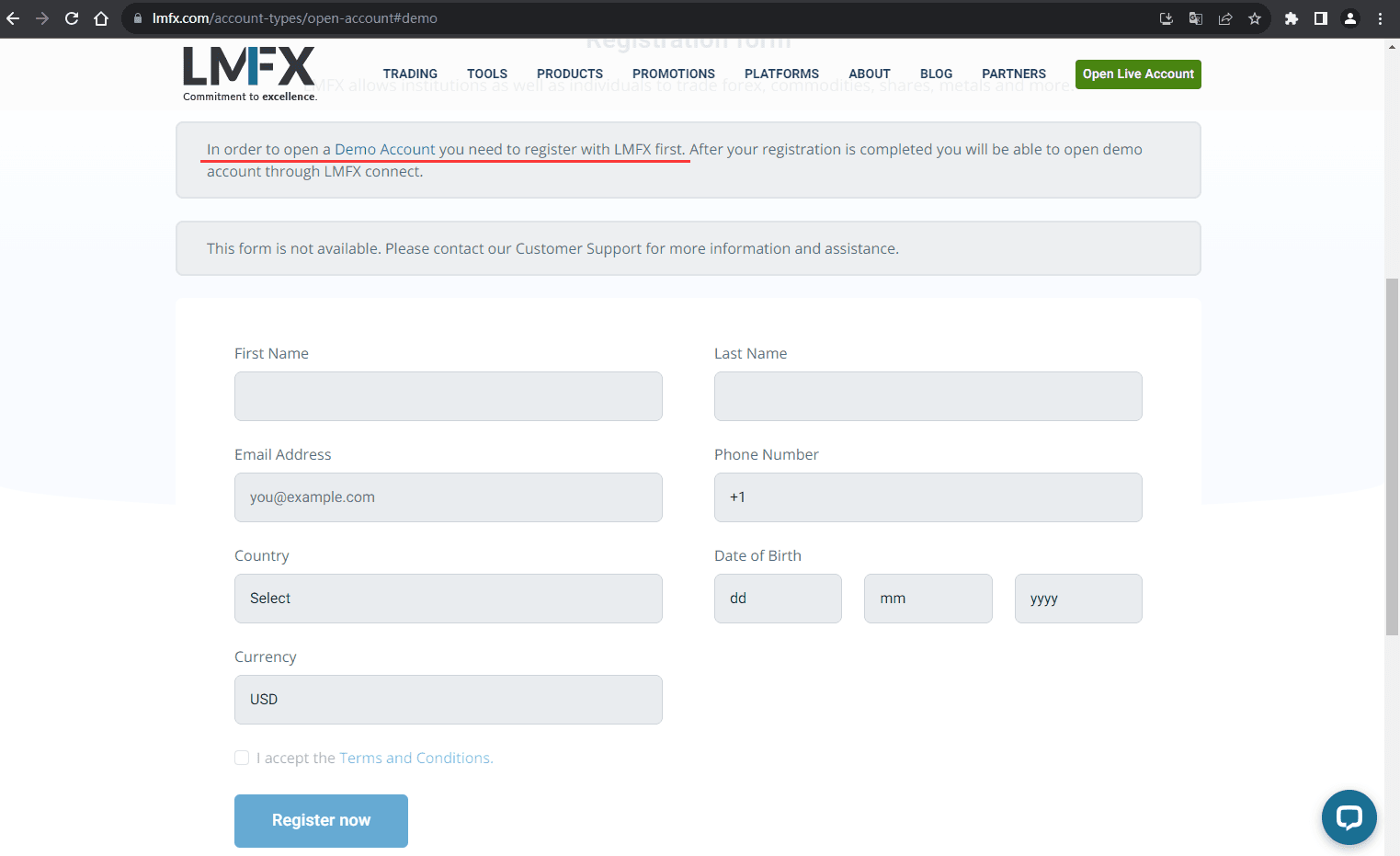Image resolution: width=1400 pixels, height=856 pixels.
Task: Check accept Terms and Conditions box
Action: pyautogui.click(x=242, y=758)
